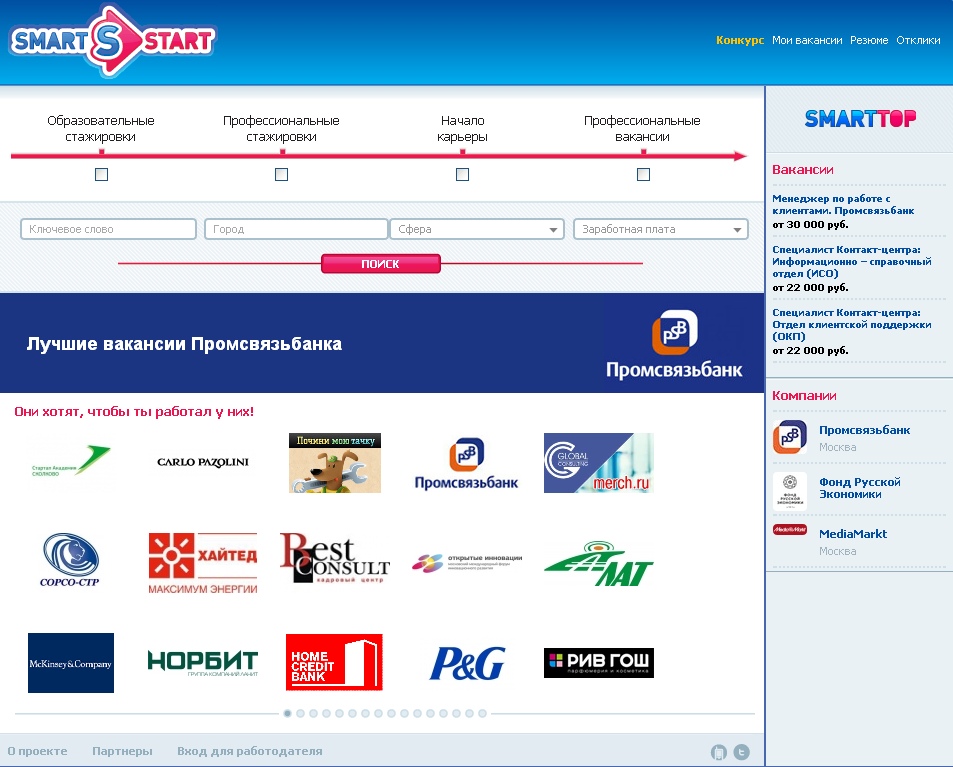953x767 pixels.
Task: Select the Открытые инновации logo
Action: tap(467, 563)
